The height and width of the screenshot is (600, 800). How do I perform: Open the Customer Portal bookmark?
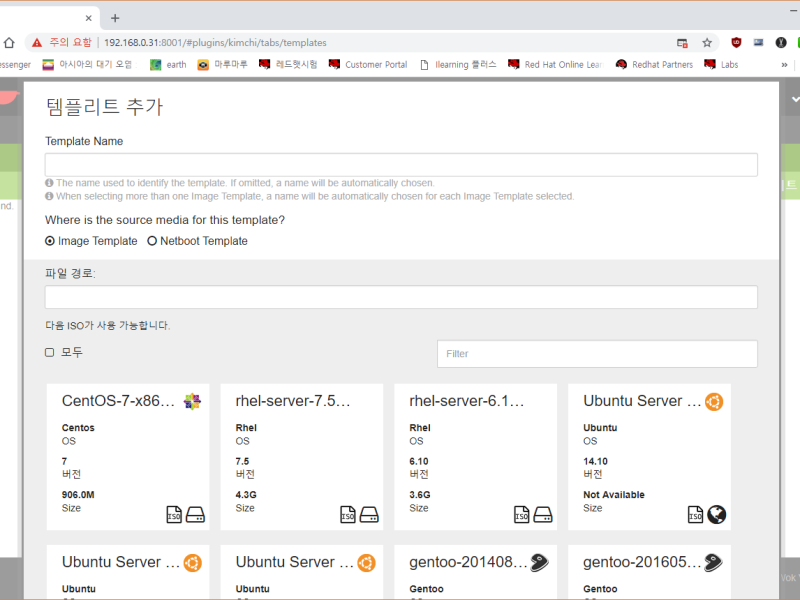tap(368, 65)
